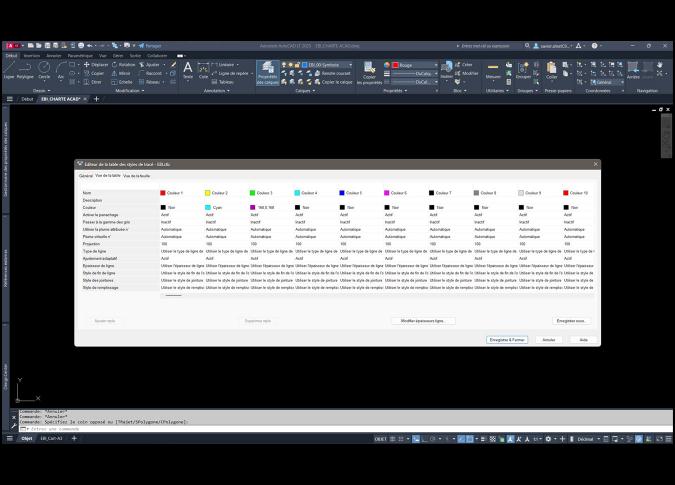The width and height of the screenshot is (675, 485).
Task: Select the Cyan color cell
Action: click(226, 207)
